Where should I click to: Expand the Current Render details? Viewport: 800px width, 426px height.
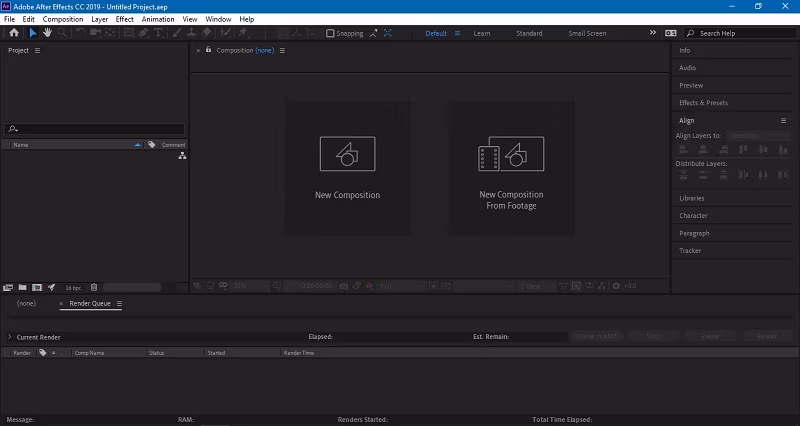pyautogui.click(x=10, y=337)
